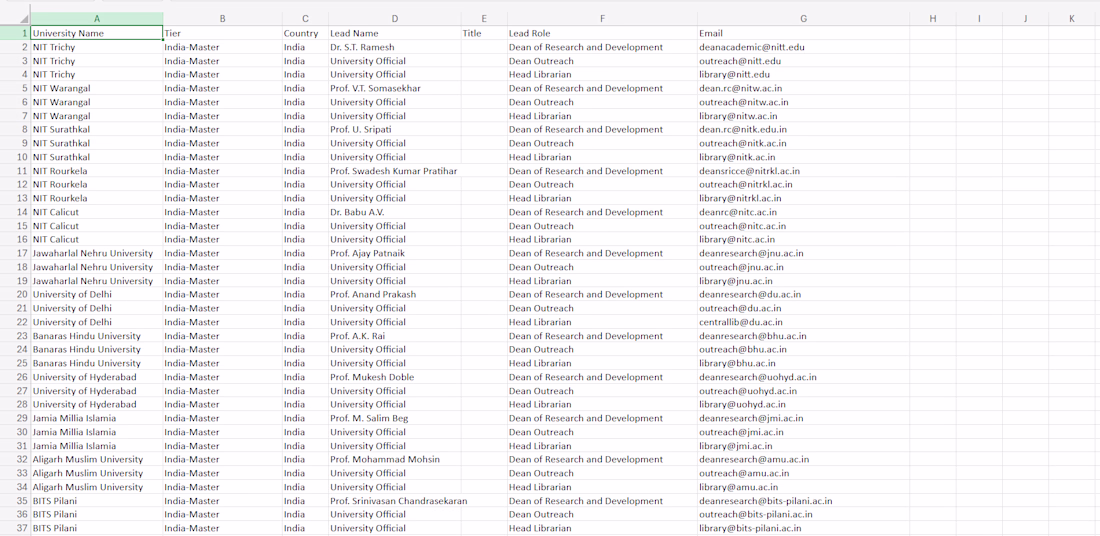This screenshot has width=1100, height=536.
Task: Click the 'Country' header cell
Action: click(305, 33)
